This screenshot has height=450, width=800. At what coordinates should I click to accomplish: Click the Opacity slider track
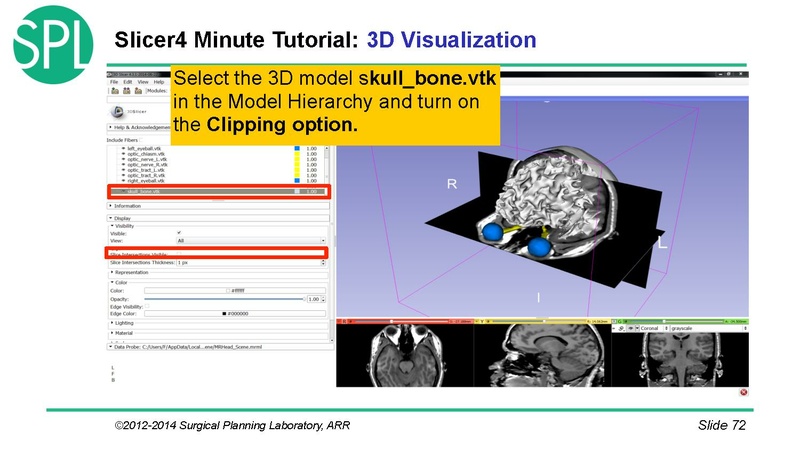(x=224, y=299)
